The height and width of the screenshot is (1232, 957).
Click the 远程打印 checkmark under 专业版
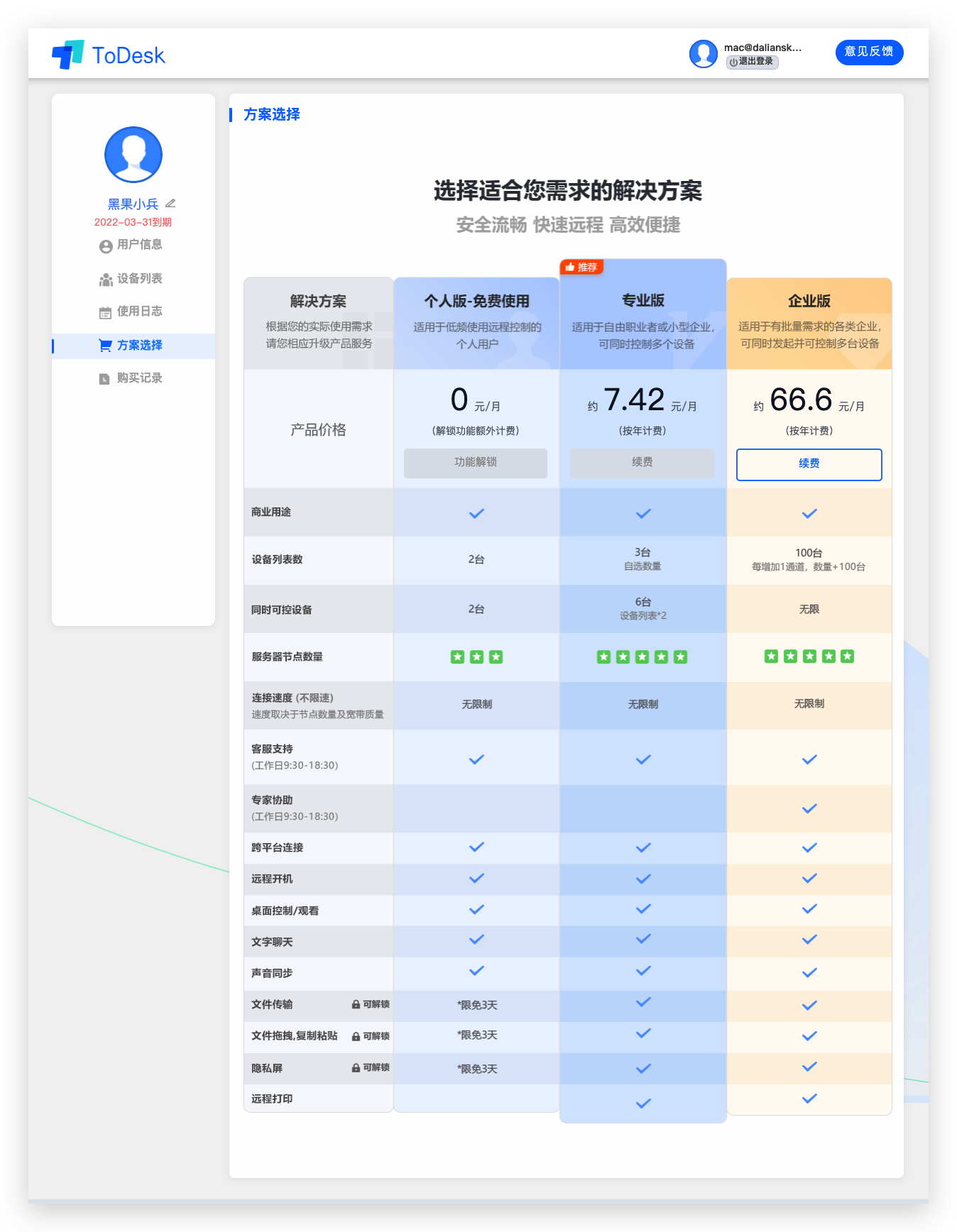[643, 1104]
